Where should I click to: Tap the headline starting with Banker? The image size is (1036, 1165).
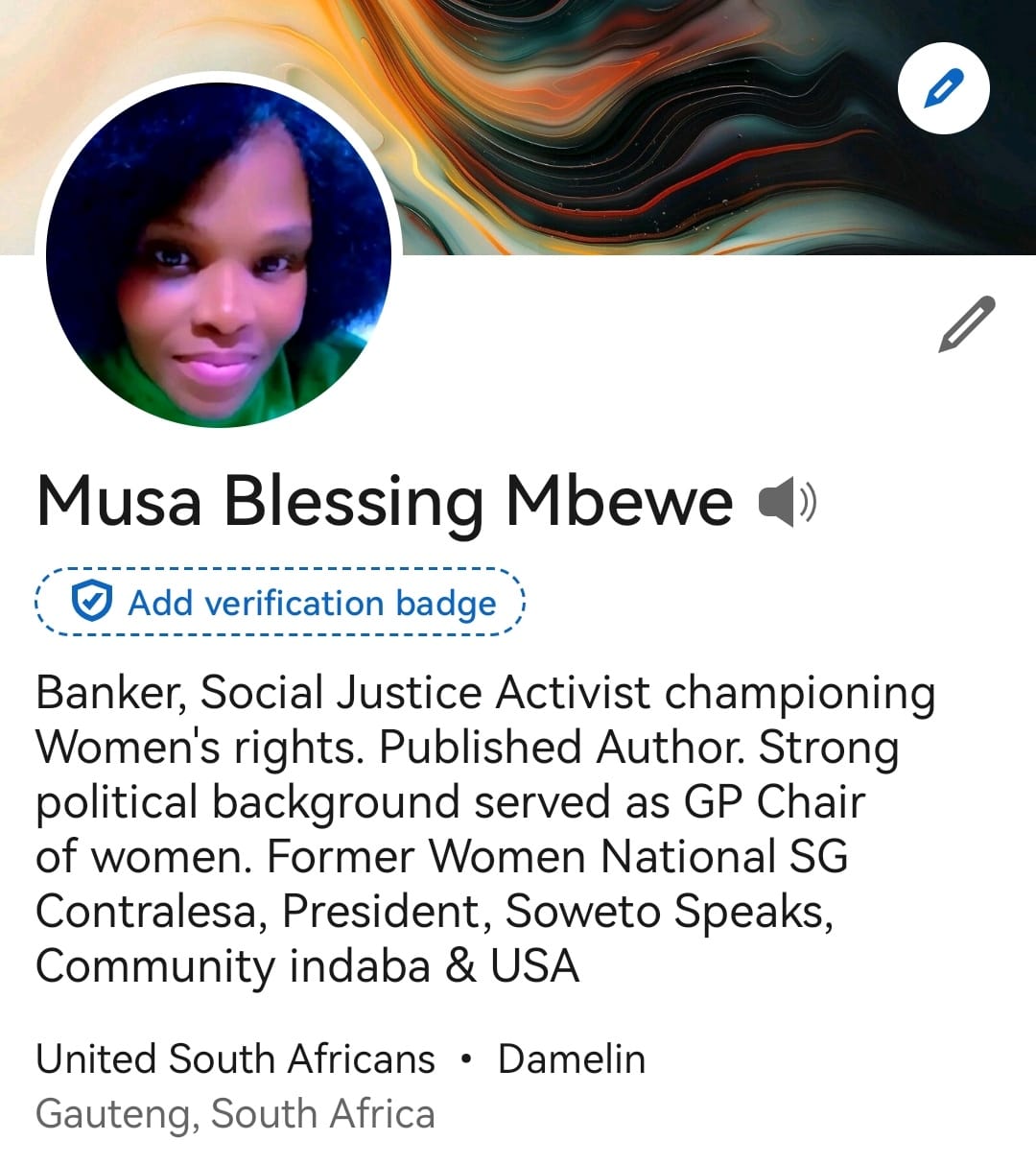485,829
